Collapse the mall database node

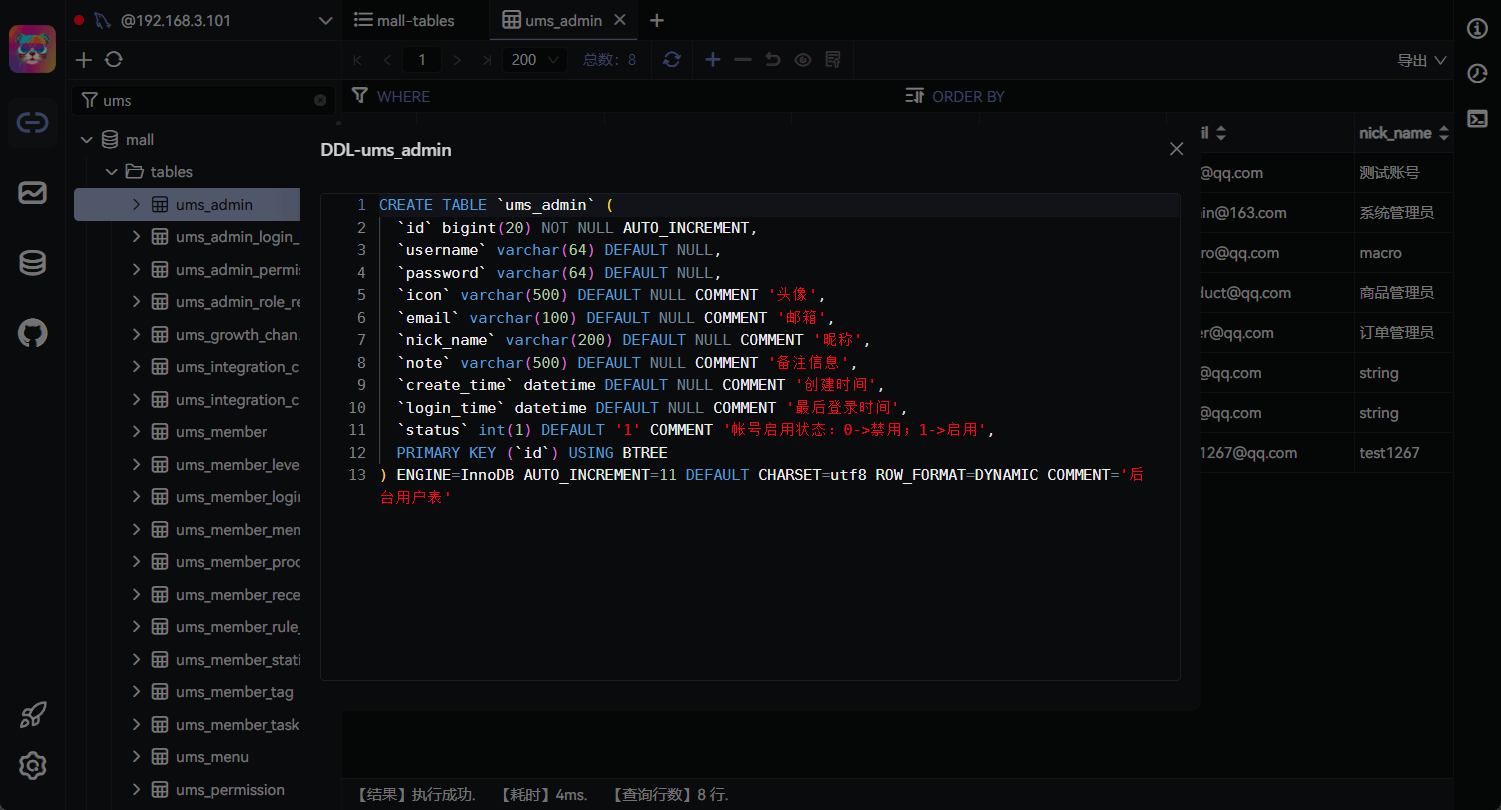click(x=86, y=140)
